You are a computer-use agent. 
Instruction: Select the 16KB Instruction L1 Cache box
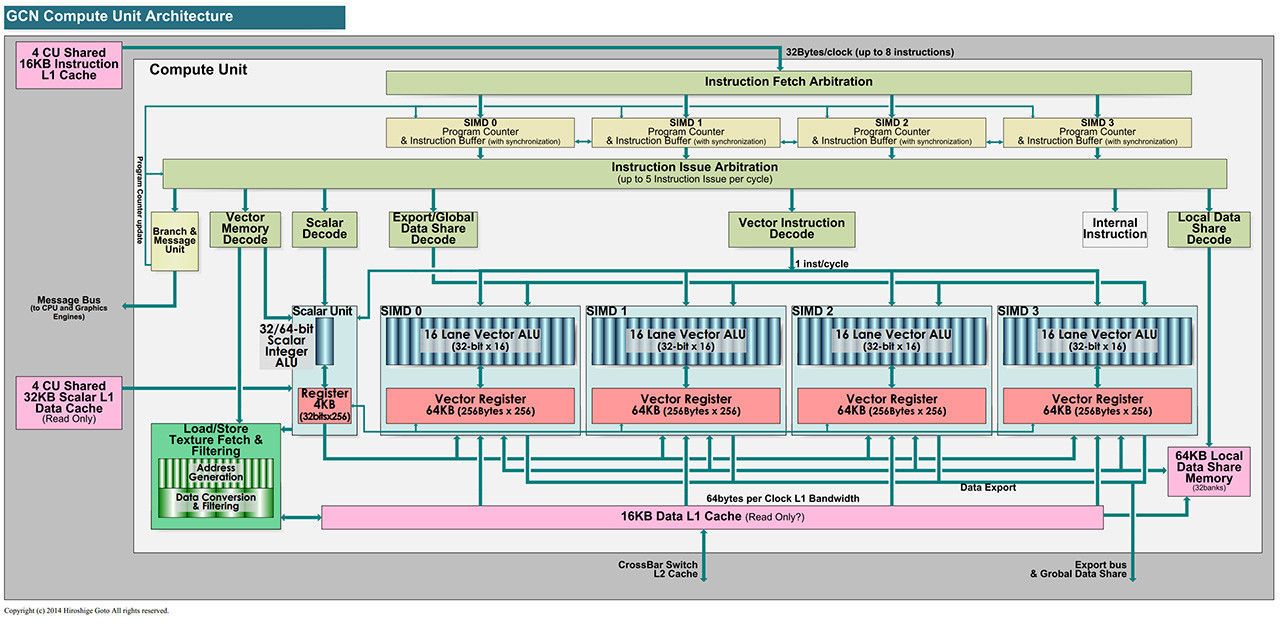[x=68, y=64]
